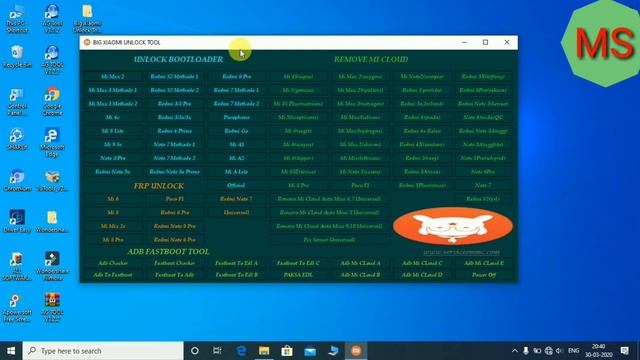Open This PC shortcut on desktop
Image resolution: width=640 pixels, height=360 pixels.
17,18
